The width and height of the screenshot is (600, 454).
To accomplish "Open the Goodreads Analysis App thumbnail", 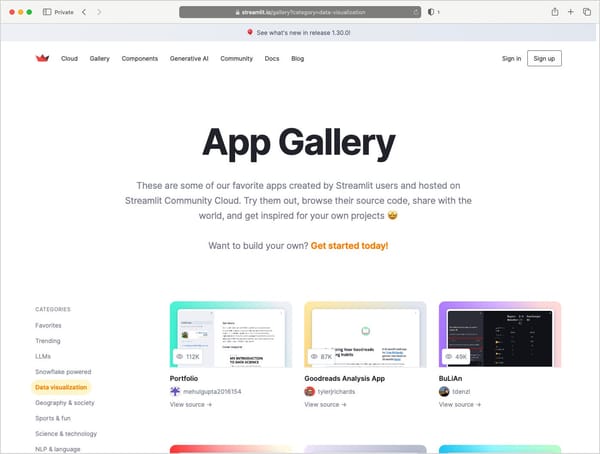I will (x=365, y=335).
